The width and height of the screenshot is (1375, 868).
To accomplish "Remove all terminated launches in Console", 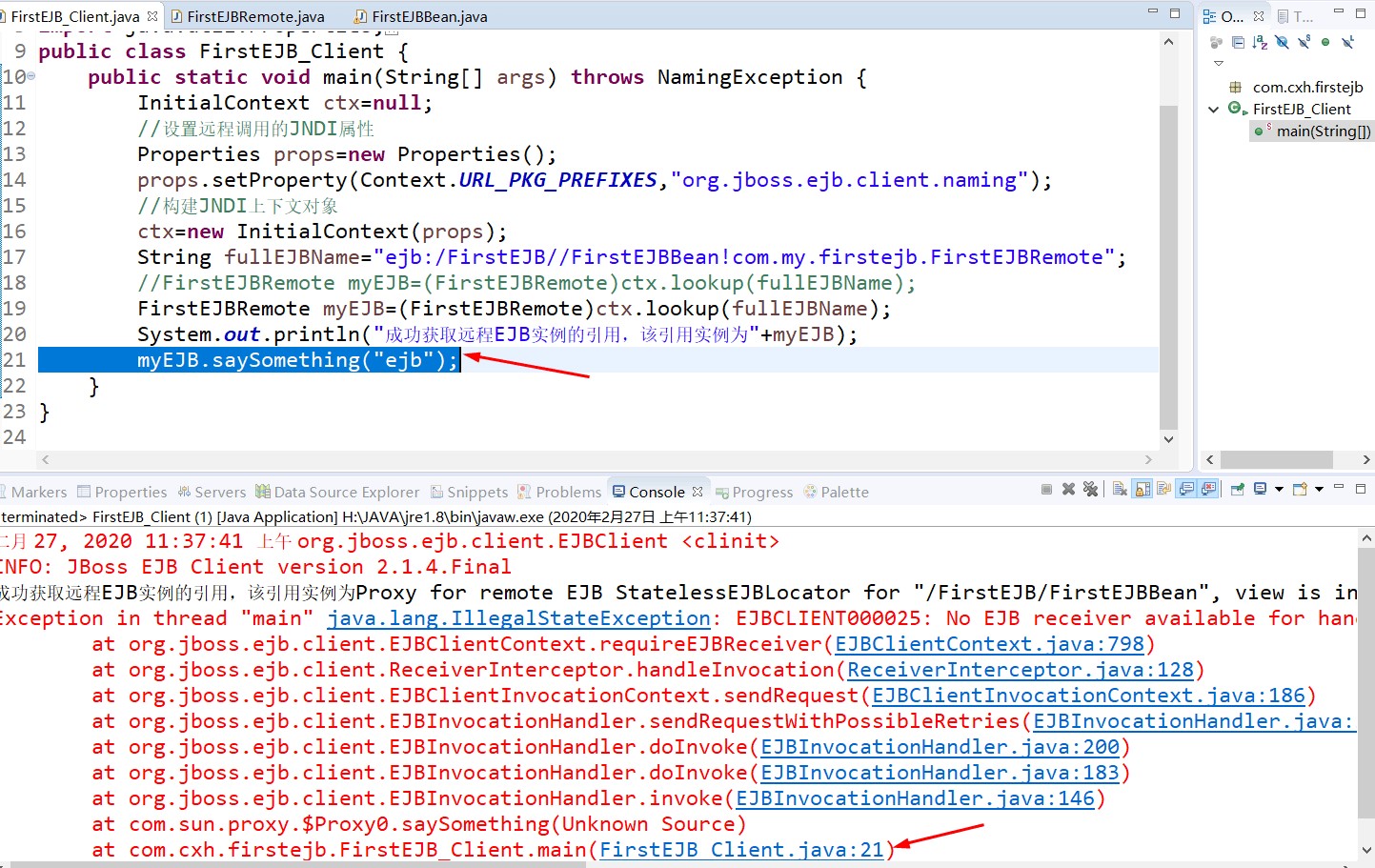I will (x=1091, y=489).
